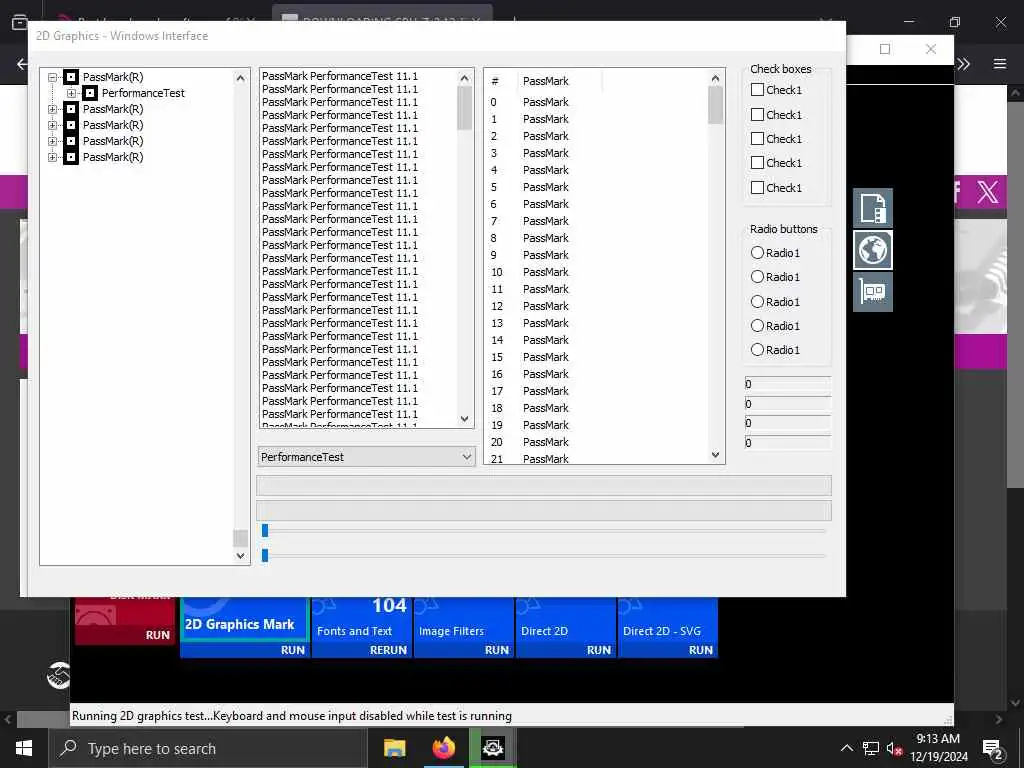Click the browser tab overview icon at top-left
1024x768 pixels.
coord(20,22)
